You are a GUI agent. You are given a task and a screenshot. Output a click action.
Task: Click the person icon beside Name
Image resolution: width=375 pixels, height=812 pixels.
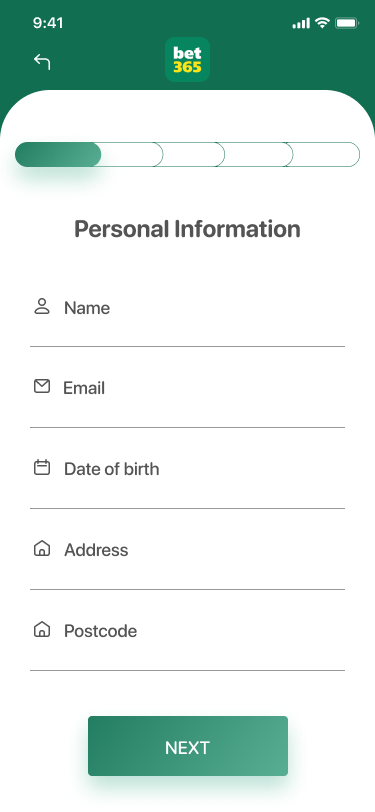(42, 307)
